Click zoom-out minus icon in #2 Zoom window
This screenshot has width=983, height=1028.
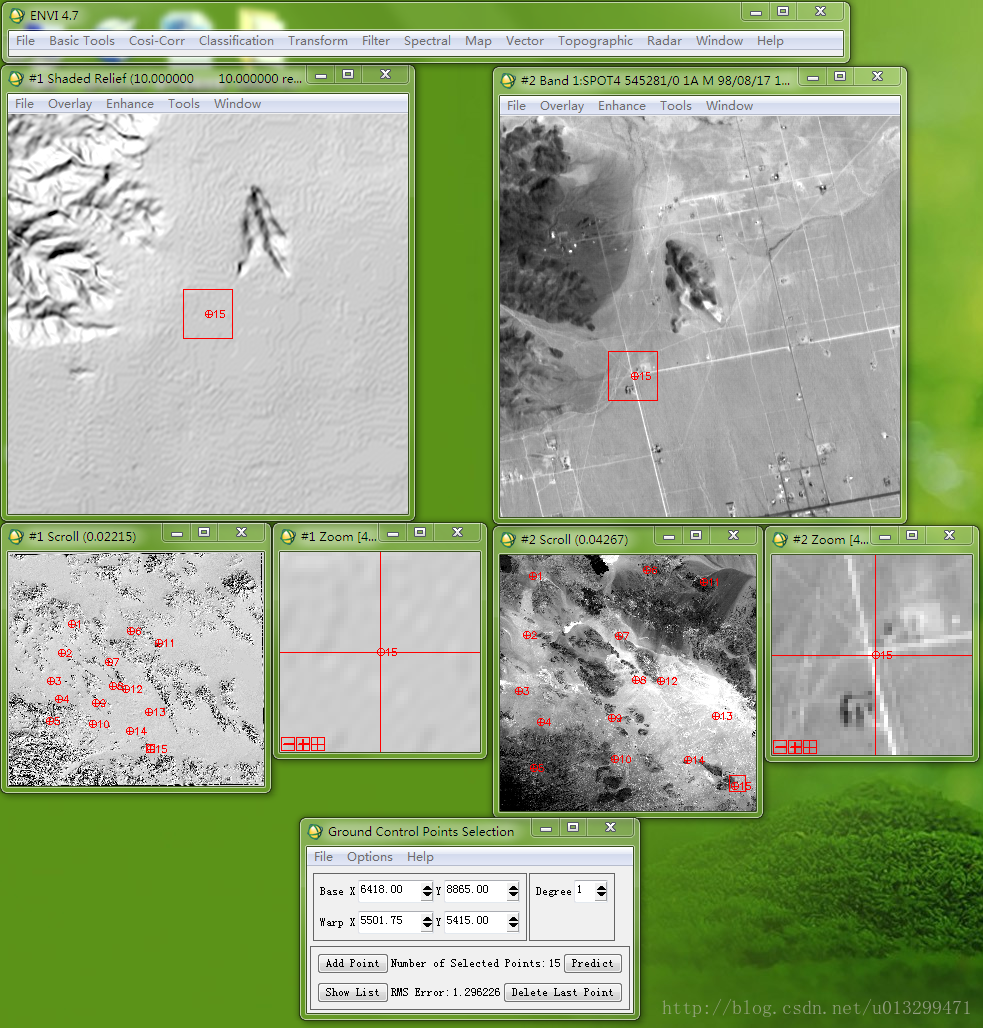point(780,746)
